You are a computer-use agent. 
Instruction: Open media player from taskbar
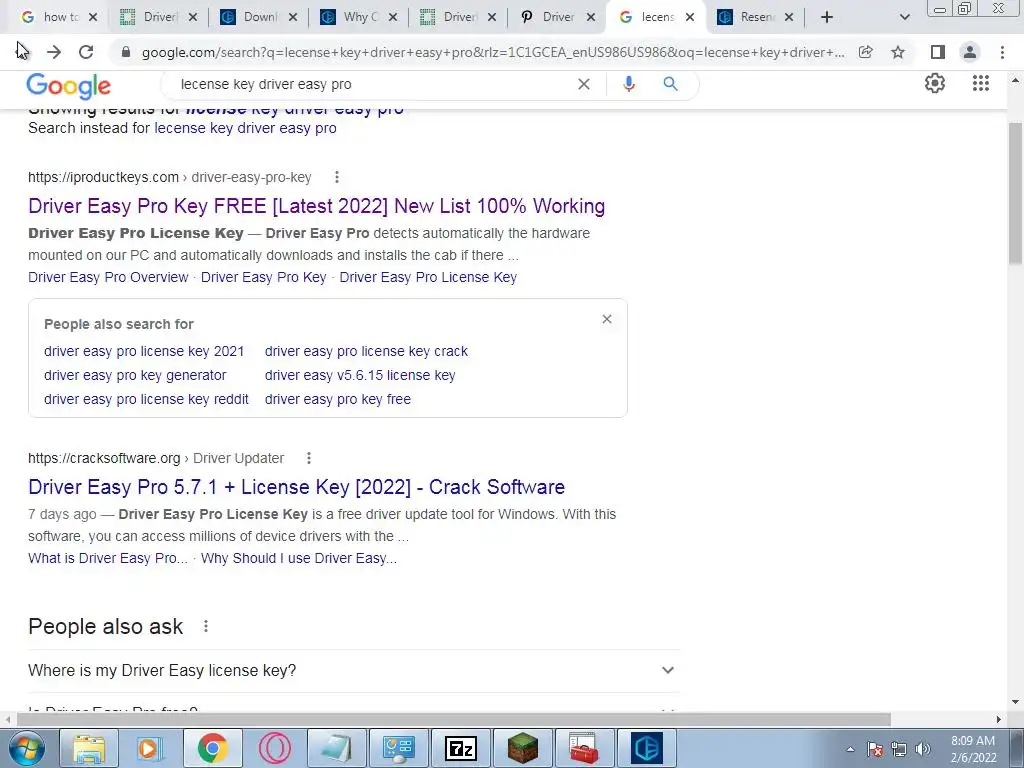tap(150, 748)
